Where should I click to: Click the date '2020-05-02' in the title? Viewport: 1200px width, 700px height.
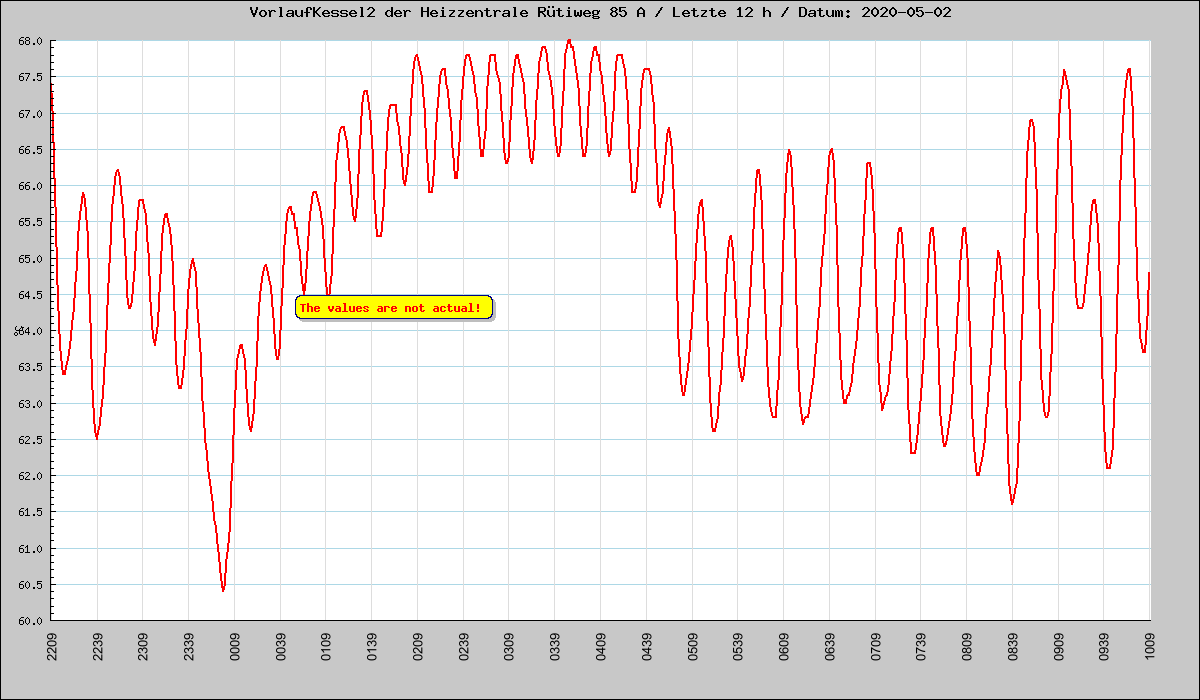point(906,13)
